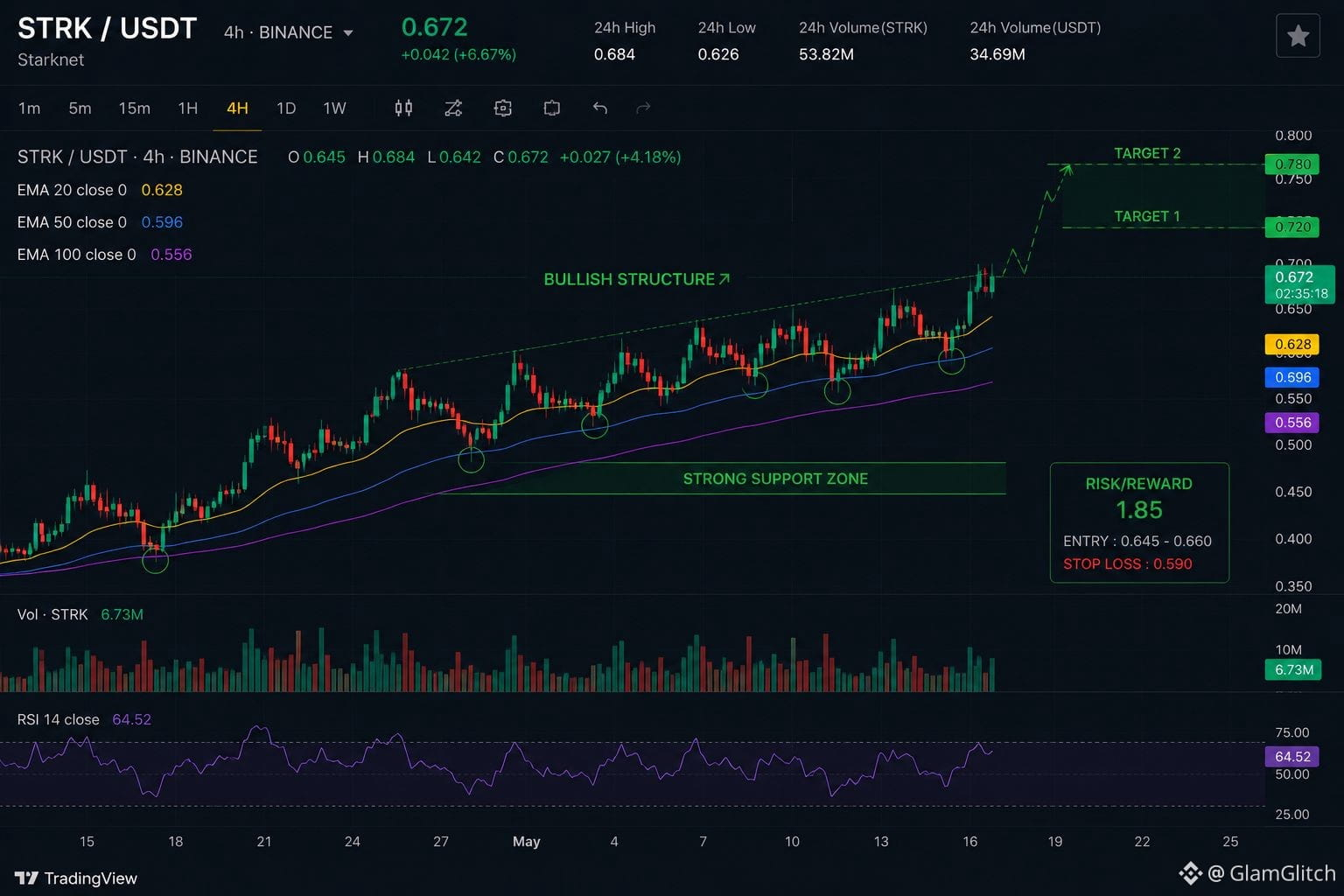Expand the 4h · BINANCE dropdown arrow
The height and width of the screenshot is (896, 1344).
348,33
